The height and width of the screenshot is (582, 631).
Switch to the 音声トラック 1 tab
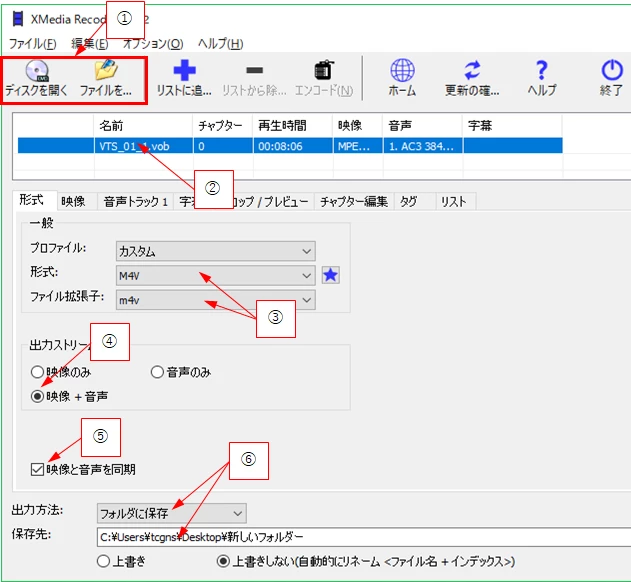click(x=136, y=201)
